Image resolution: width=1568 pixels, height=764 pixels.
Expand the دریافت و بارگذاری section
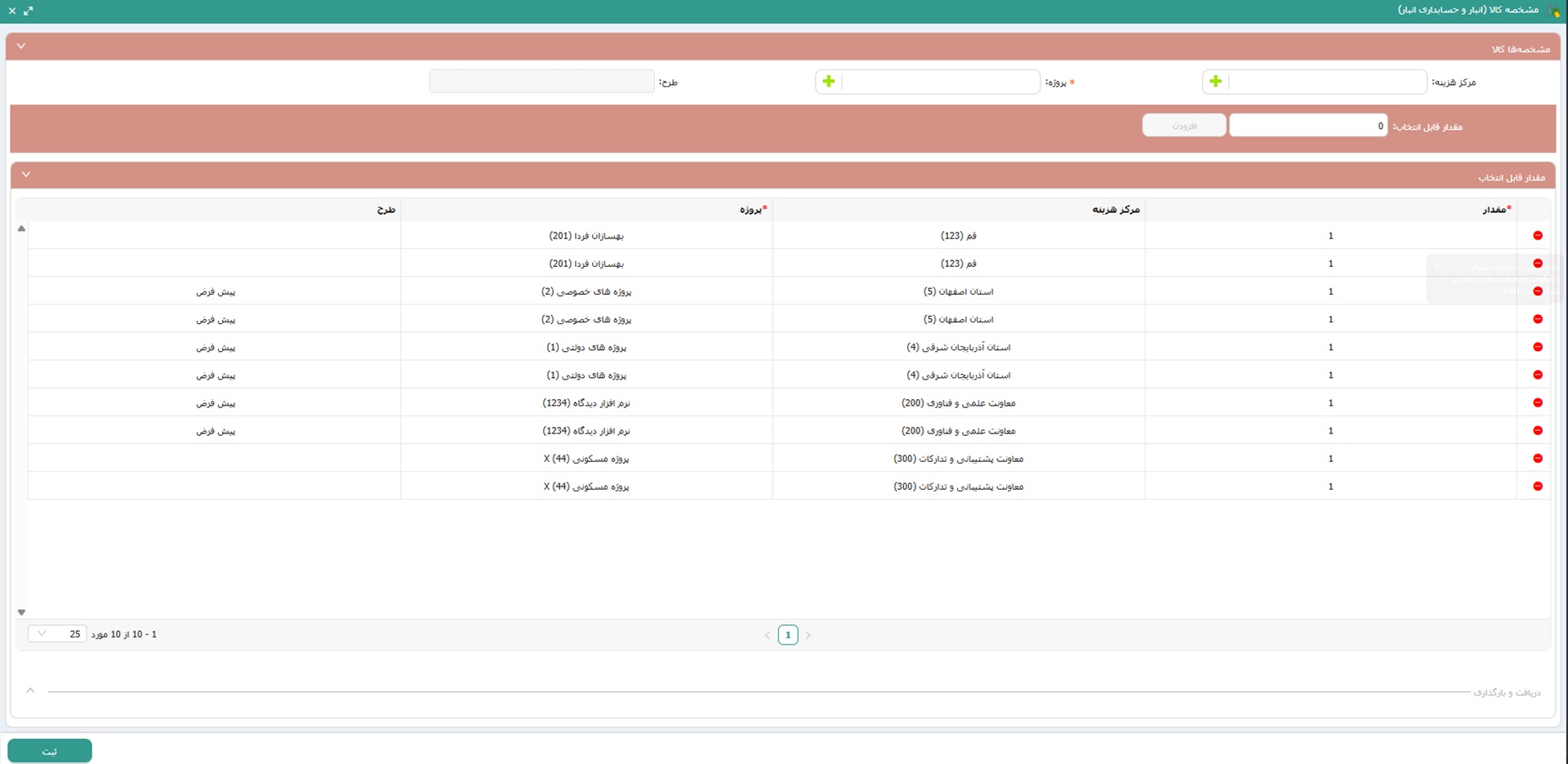click(x=30, y=691)
